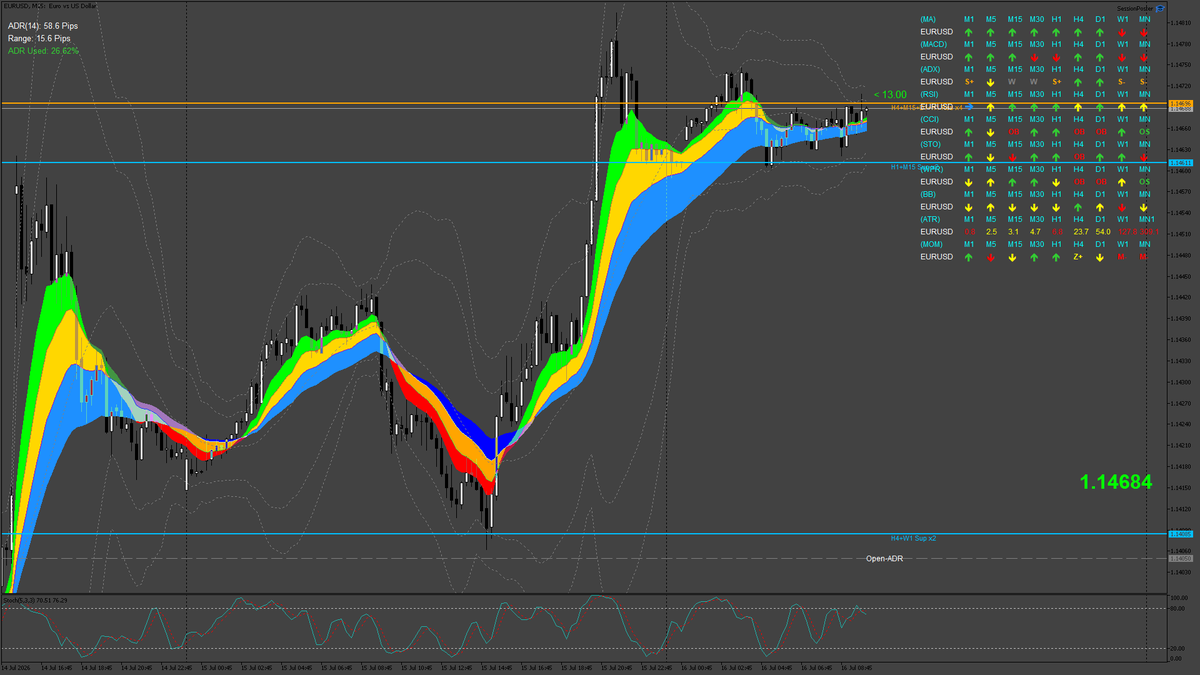
Task: Click the orange 1.14696 price axis tag
Action: pyautogui.click(x=1180, y=104)
